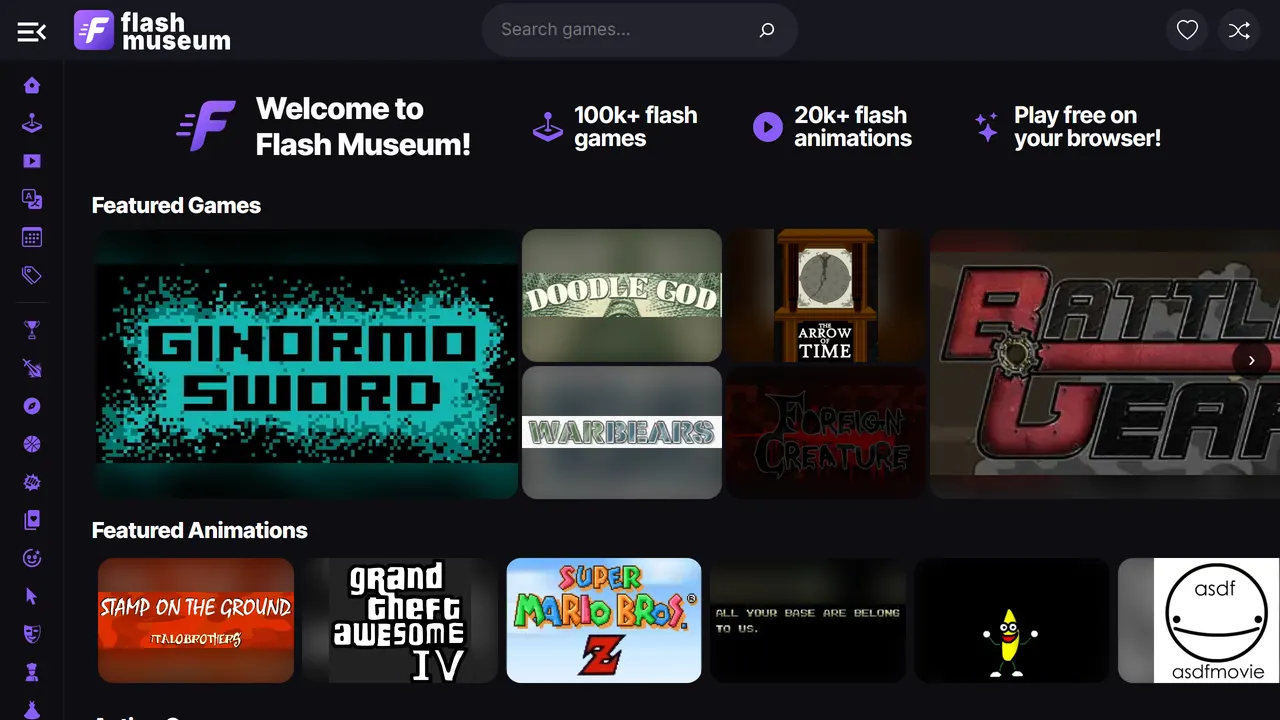The image size is (1280, 720).
Task: Open the language translate sidebar icon
Action: [32, 199]
